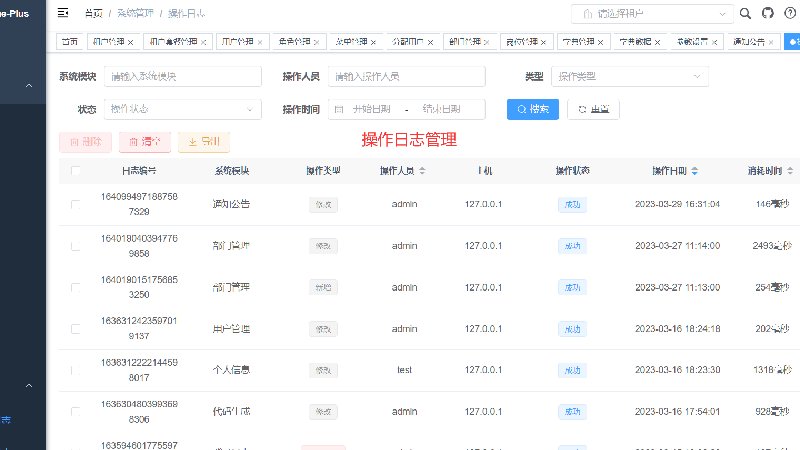
Task: Close the 用户管理 tab
Action: click(260, 42)
